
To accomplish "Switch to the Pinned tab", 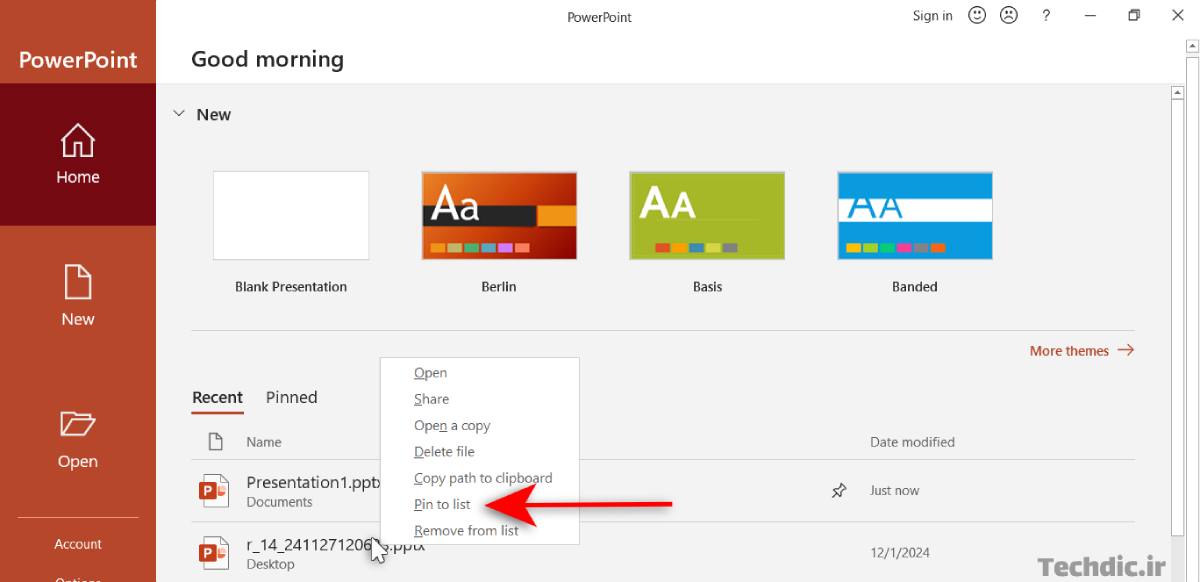I will 291,398.
